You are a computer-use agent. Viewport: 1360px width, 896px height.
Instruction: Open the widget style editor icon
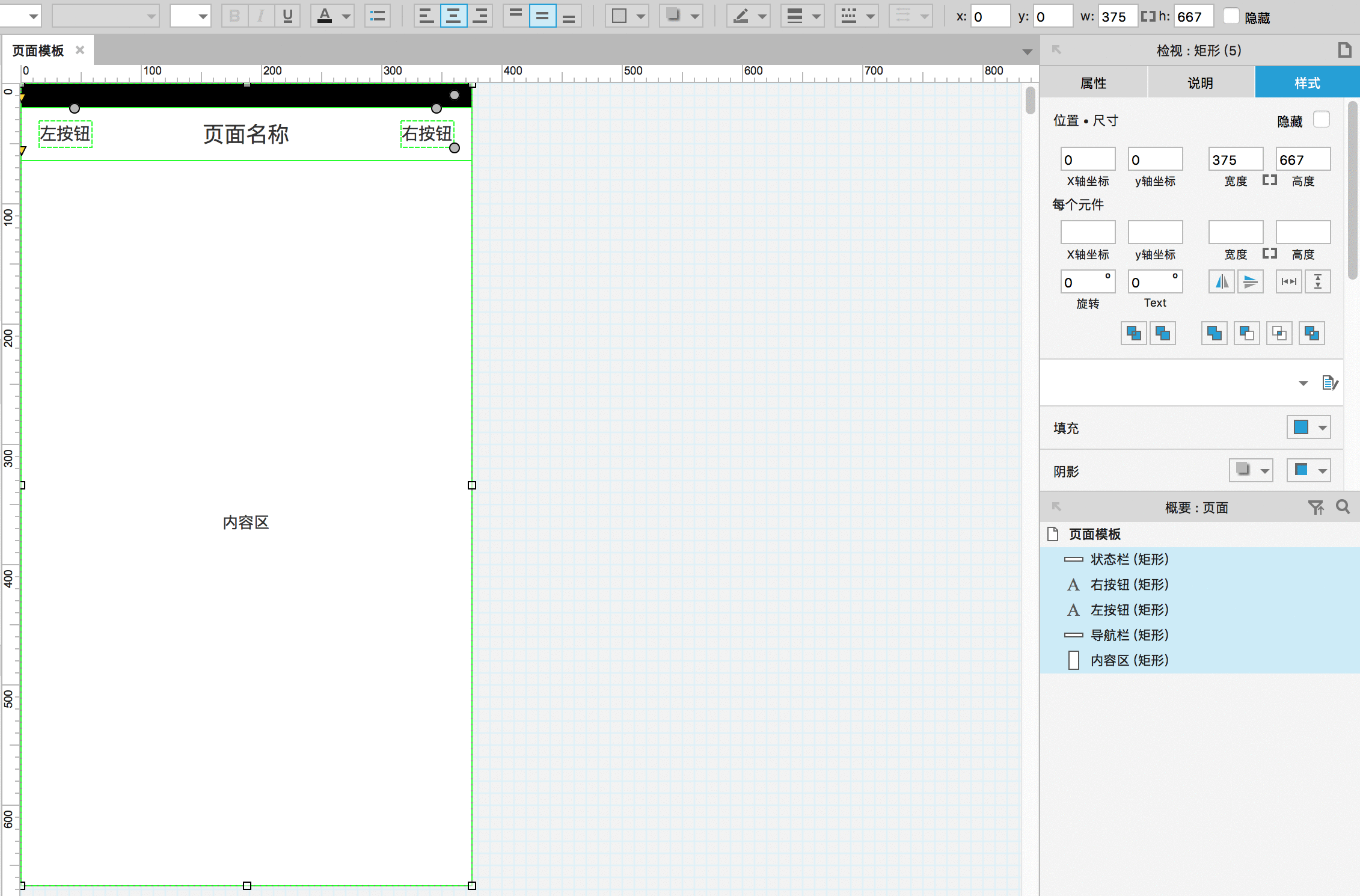click(x=1330, y=382)
